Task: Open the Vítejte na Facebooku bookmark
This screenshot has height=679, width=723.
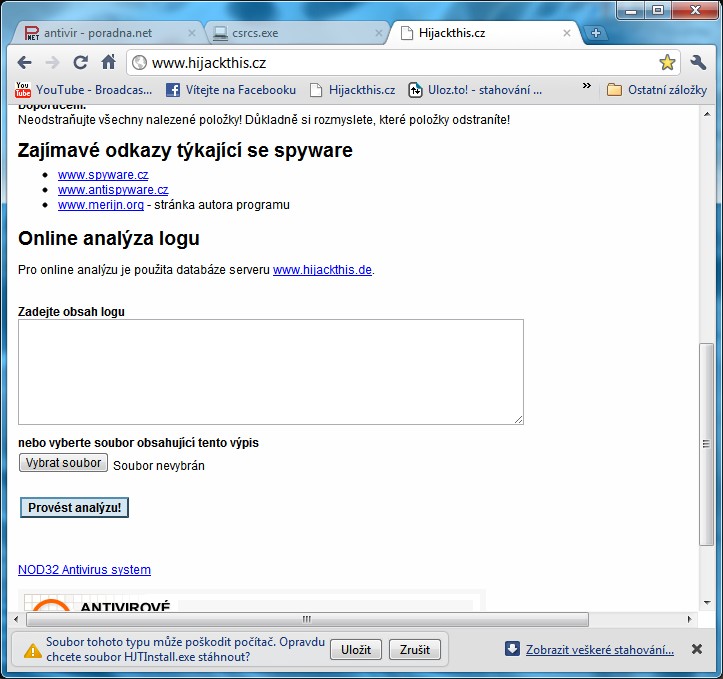Action: (231, 90)
